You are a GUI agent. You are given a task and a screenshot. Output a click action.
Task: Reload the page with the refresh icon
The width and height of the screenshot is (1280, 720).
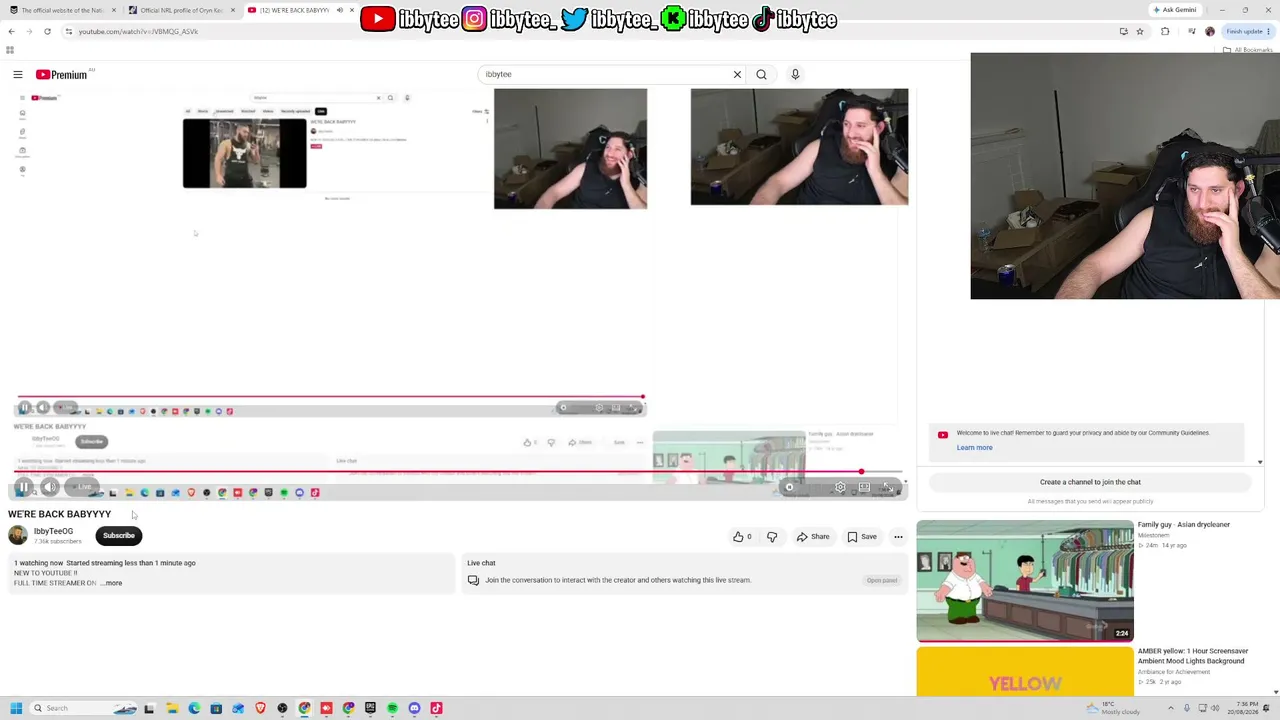[47, 31]
